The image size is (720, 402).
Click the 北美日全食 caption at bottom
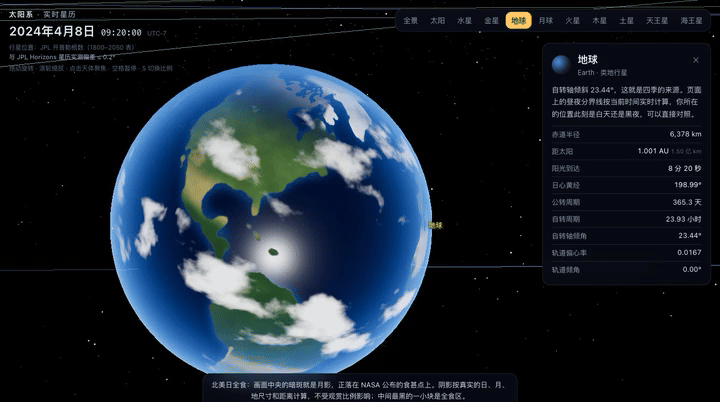pyautogui.click(x=360, y=390)
